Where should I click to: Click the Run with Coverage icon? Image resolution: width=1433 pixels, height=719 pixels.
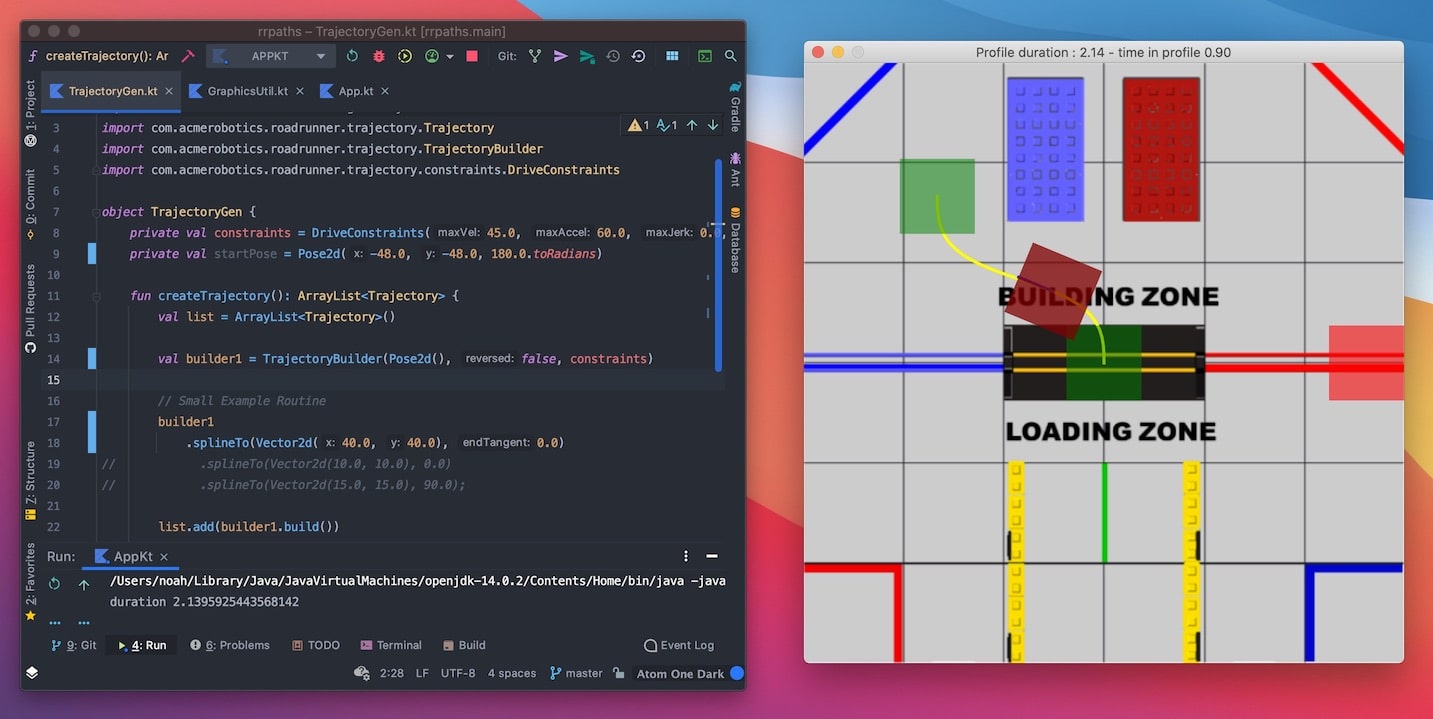(405, 56)
